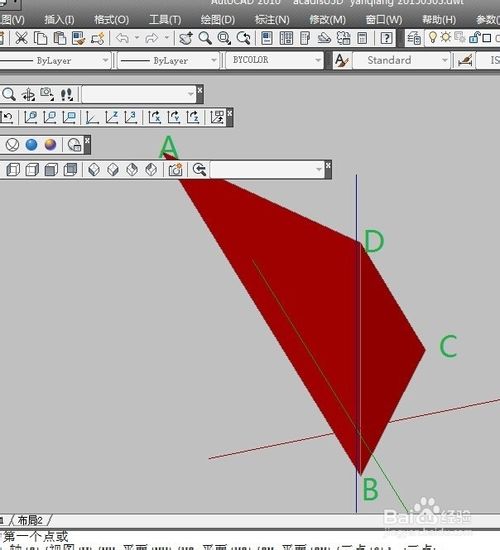Open the 工具(T) menu
Image resolution: width=500 pixels, height=550 pixels.
tap(165, 19)
